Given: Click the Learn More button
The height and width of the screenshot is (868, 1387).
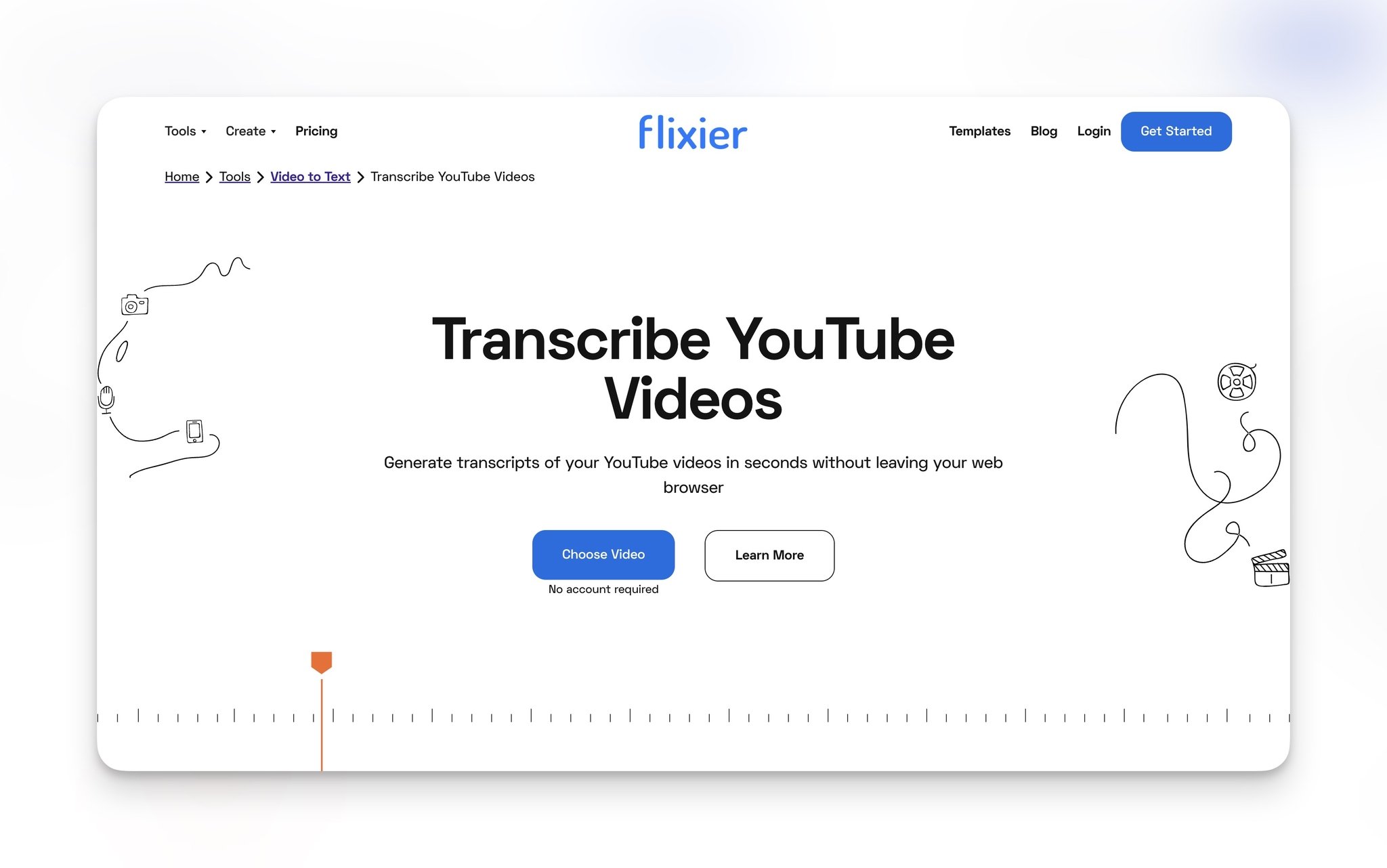Looking at the screenshot, I should (769, 555).
